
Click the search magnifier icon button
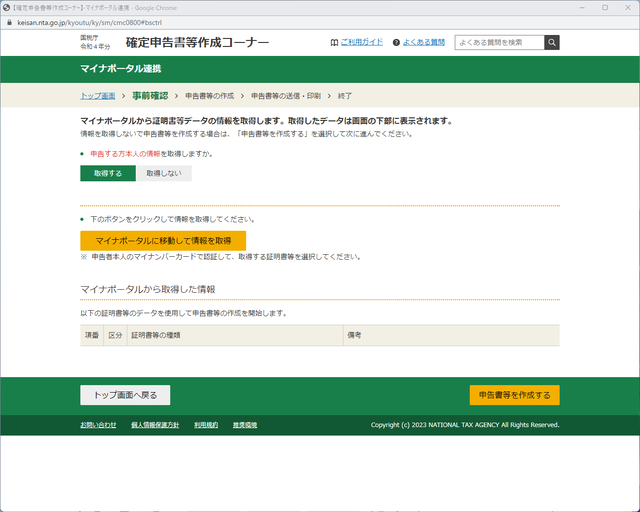pyautogui.click(x=552, y=42)
